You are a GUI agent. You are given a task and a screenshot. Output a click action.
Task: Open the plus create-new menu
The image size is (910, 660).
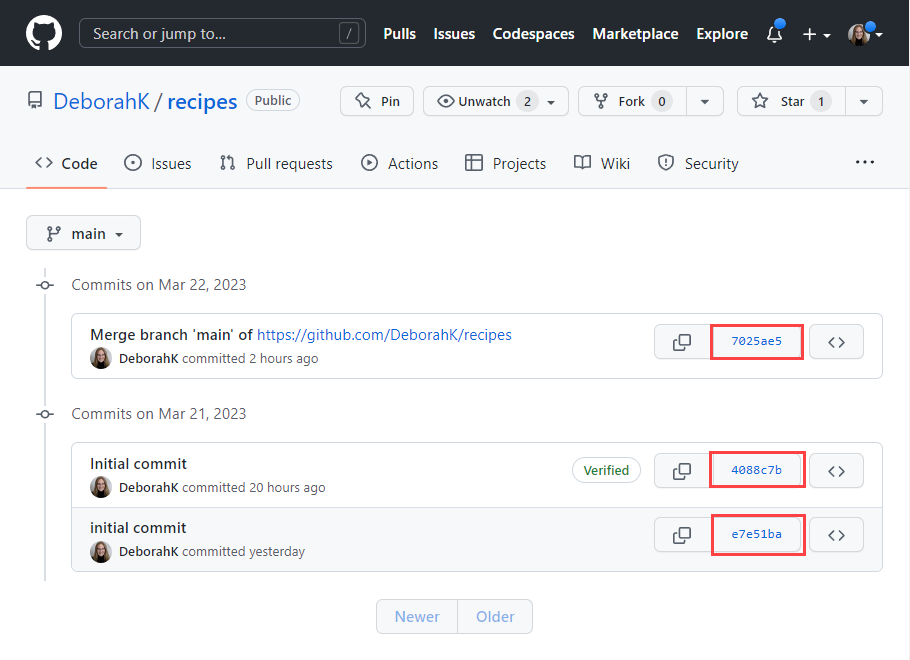(x=816, y=34)
